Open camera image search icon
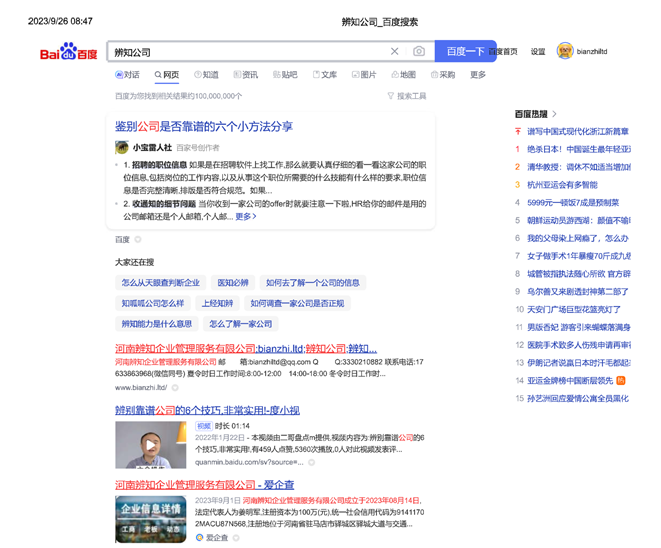 tap(419, 51)
